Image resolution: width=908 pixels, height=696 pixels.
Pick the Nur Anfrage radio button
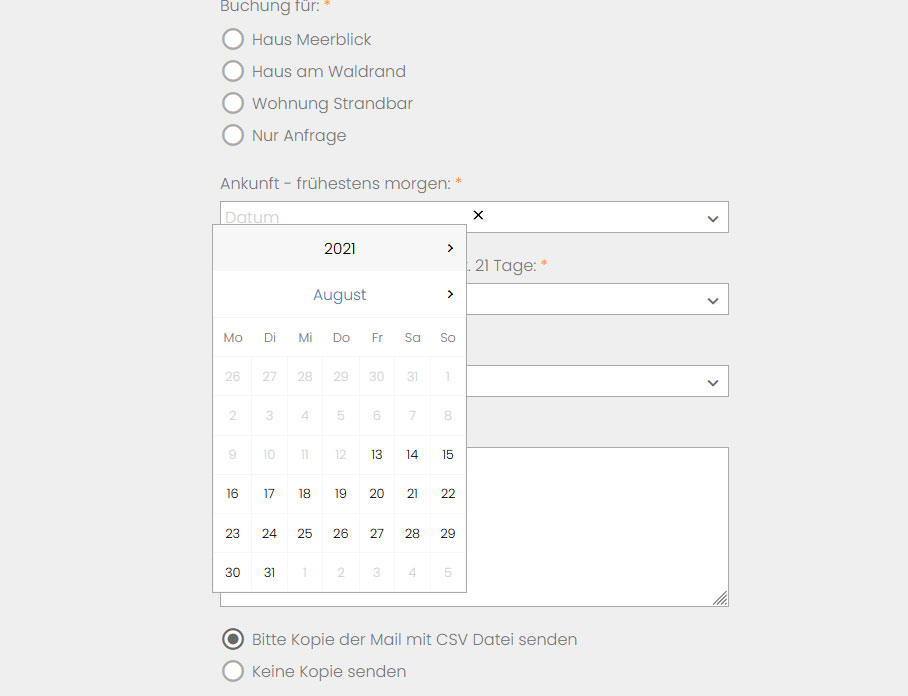point(233,135)
